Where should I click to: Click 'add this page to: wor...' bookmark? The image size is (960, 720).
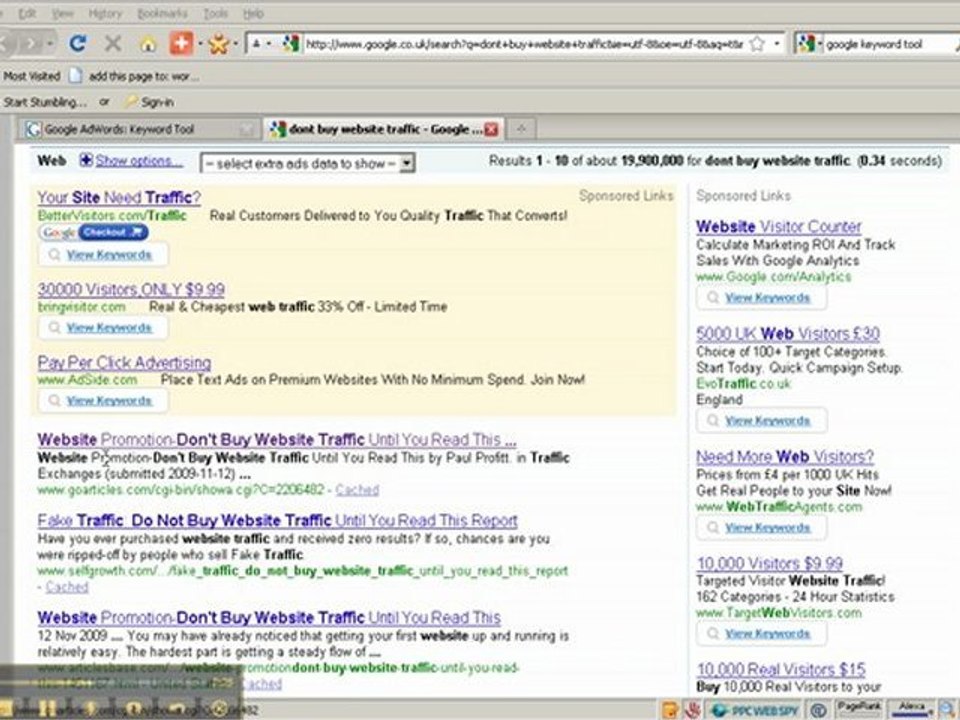(x=143, y=77)
